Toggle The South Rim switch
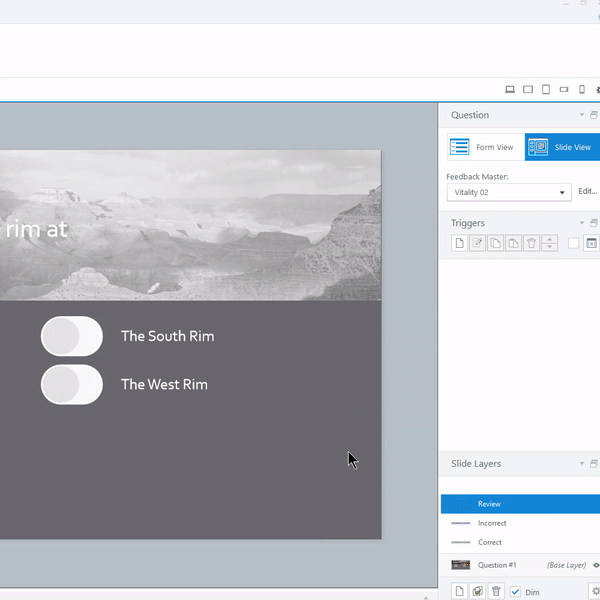This screenshot has height=600, width=600. (72, 336)
